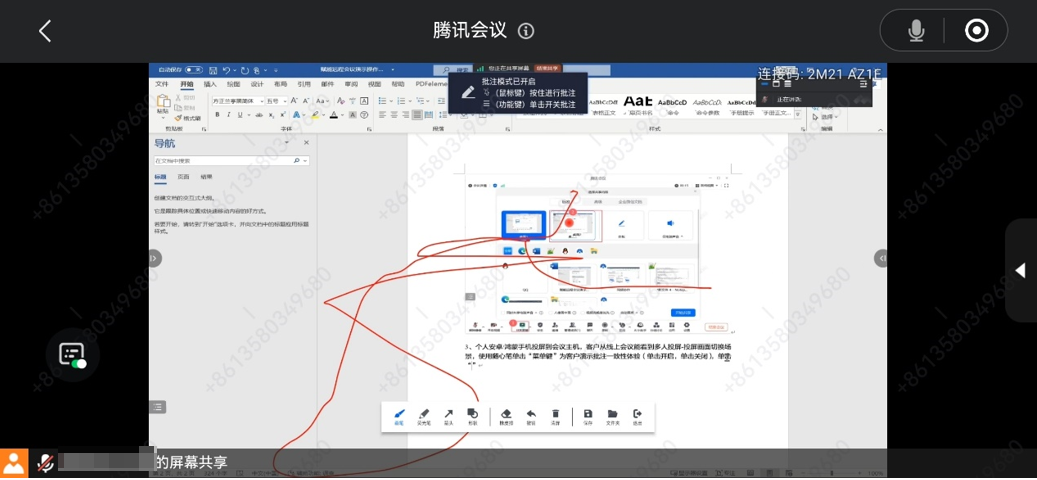
Task: Toggle the Word AutoSave switch
Action: coord(194,70)
